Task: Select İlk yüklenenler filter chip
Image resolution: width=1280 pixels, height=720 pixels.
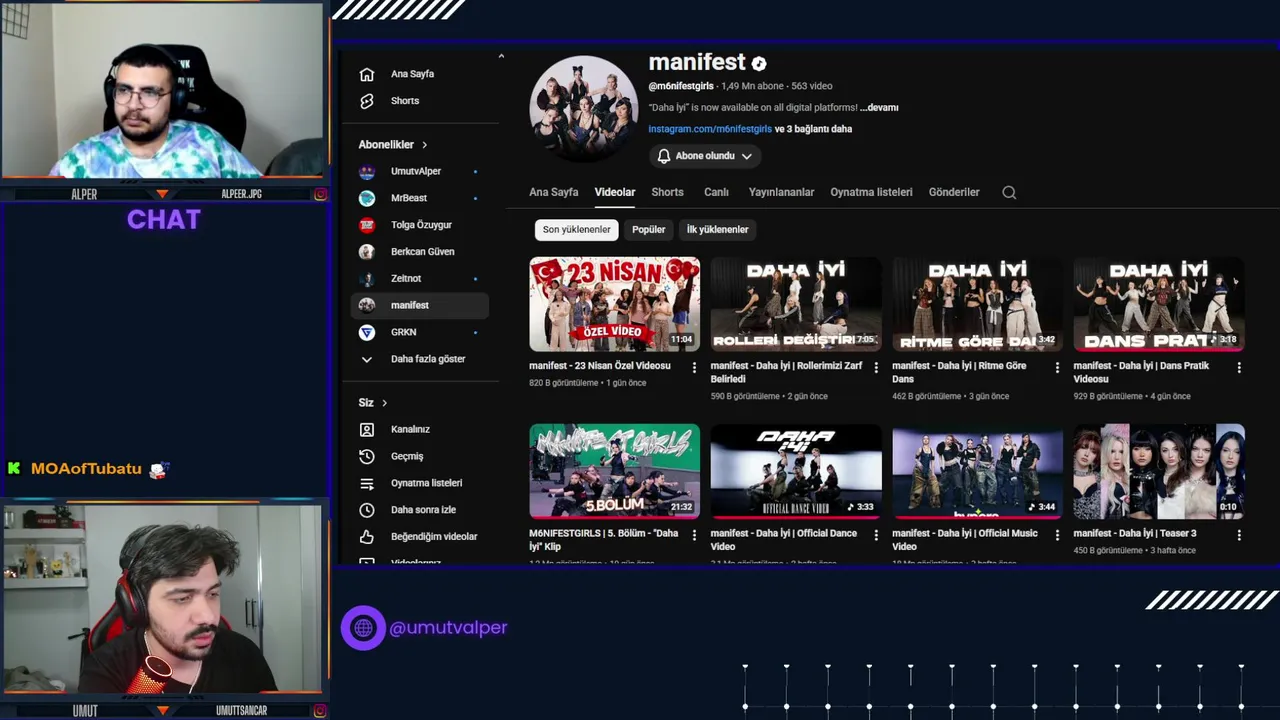Action: tap(717, 230)
